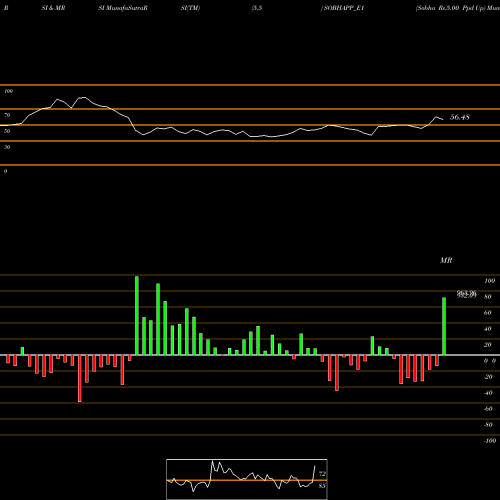Click the MR axis label -40
The height and width of the screenshot is (500, 500).
click(x=488, y=393)
